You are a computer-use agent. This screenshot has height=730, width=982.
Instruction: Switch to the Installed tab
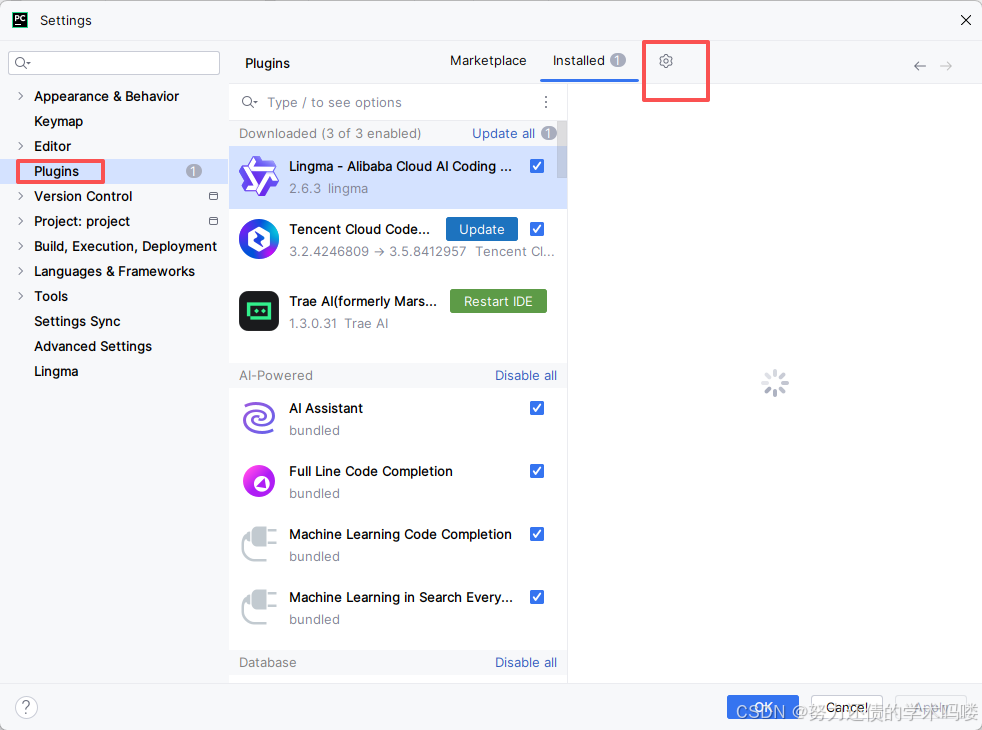589,61
